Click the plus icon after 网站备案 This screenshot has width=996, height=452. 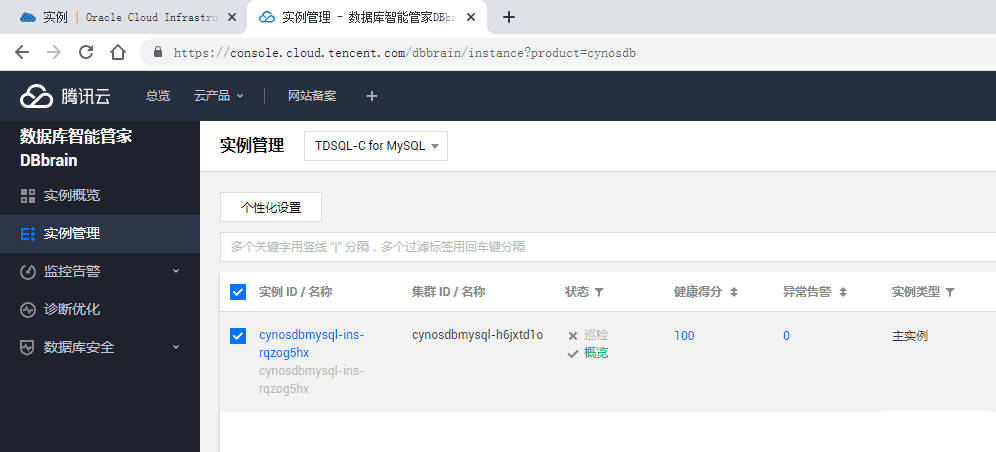point(372,96)
